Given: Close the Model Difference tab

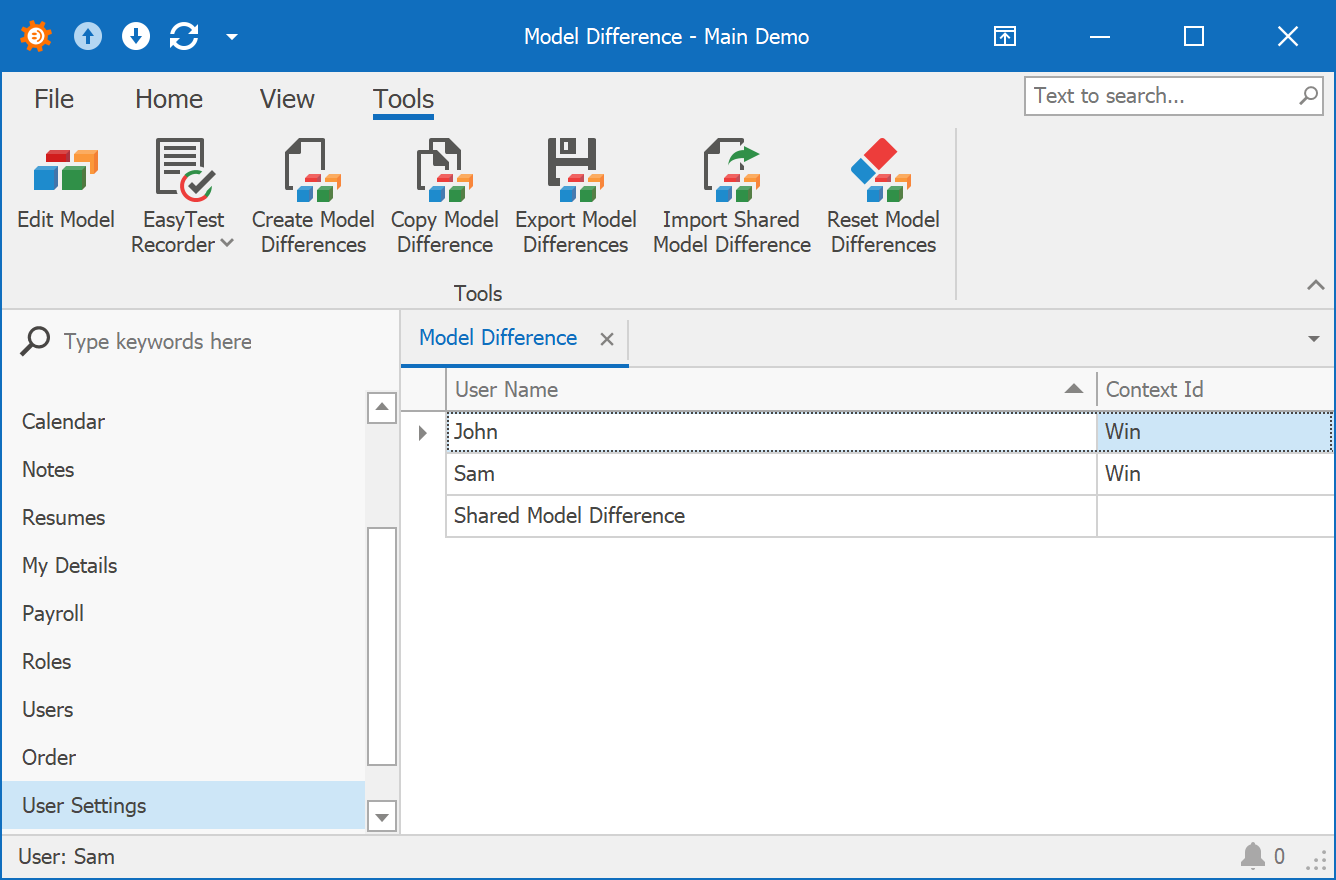Looking at the screenshot, I should click(606, 339).
